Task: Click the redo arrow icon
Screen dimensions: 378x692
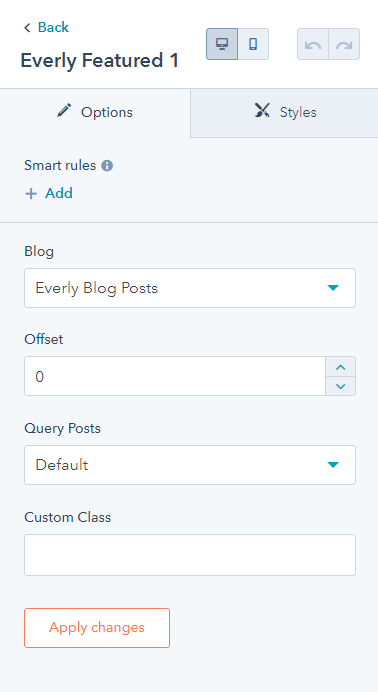Action: pos(344,44)
